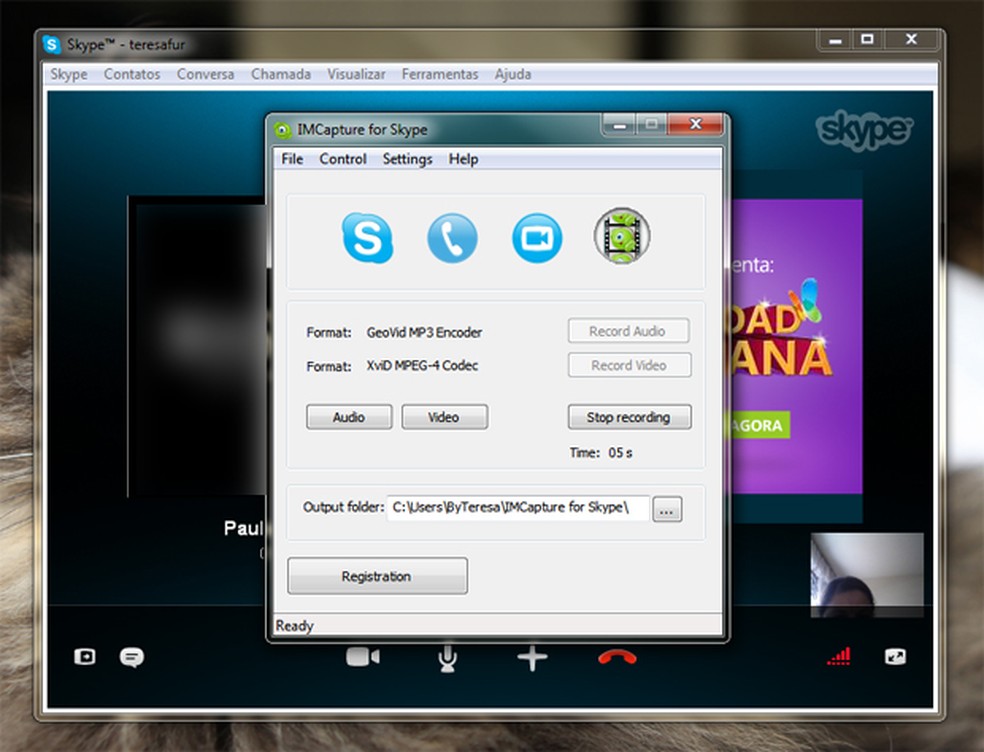Click the Ready status bar text

[x=294, y=626]
